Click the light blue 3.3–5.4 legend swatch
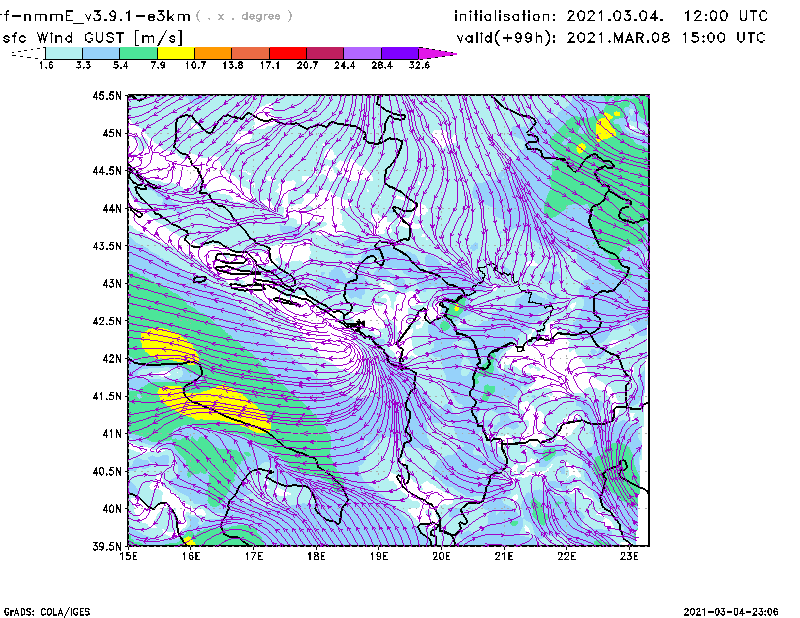This screenshot has width=800, height=618. [101, 53]
